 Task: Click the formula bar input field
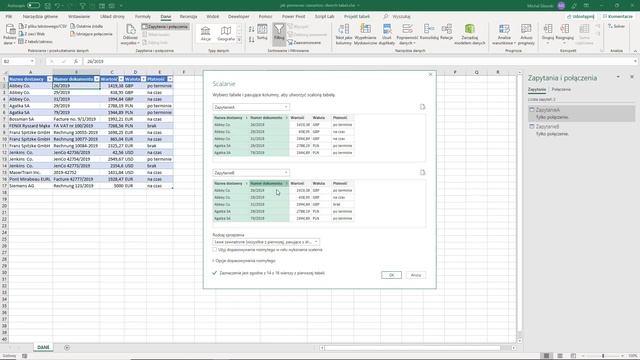pos(359,61)
